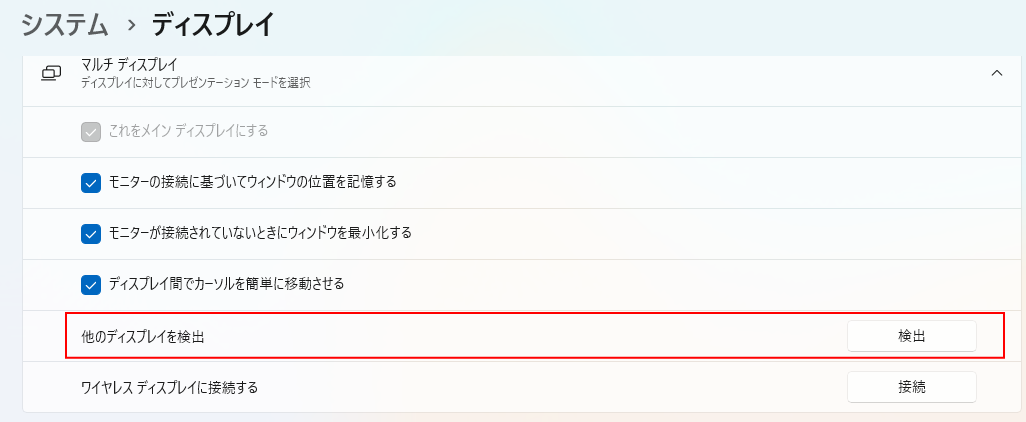Viewport: 1026px width, 422px height.
Task: Disable easy cursor movement between displays checkbox
Action: (91, 284)
